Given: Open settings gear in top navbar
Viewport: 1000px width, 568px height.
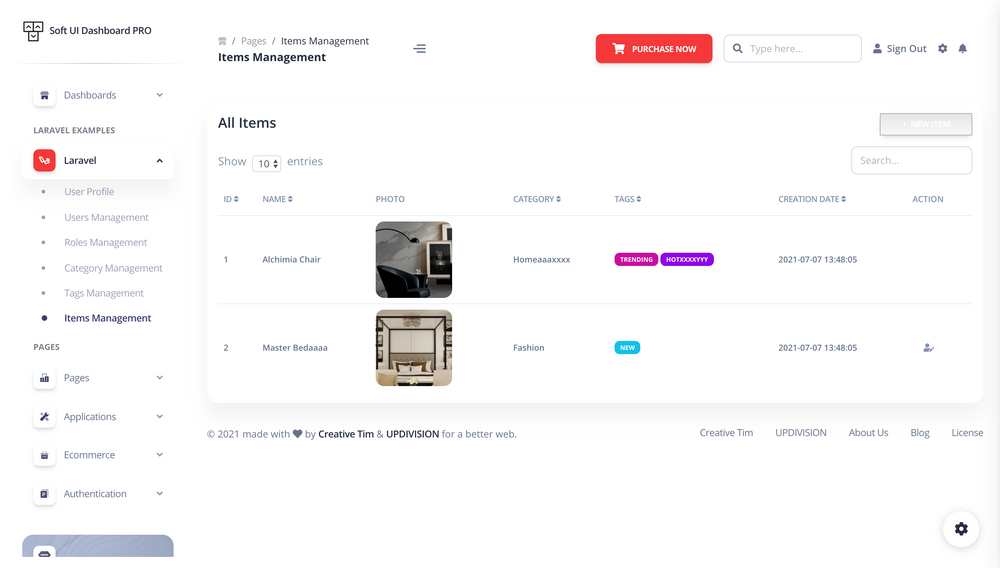Looking at the screenshot, I should 943,48.
